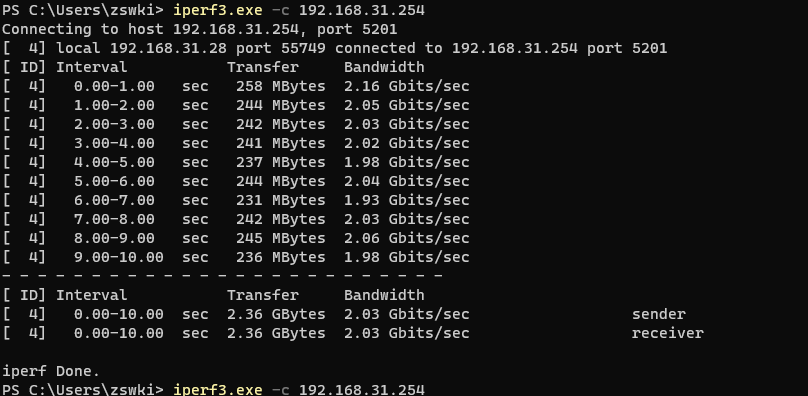Click the first iperf3.exe command text
The image size is (808, 396).
coord(217,10)
